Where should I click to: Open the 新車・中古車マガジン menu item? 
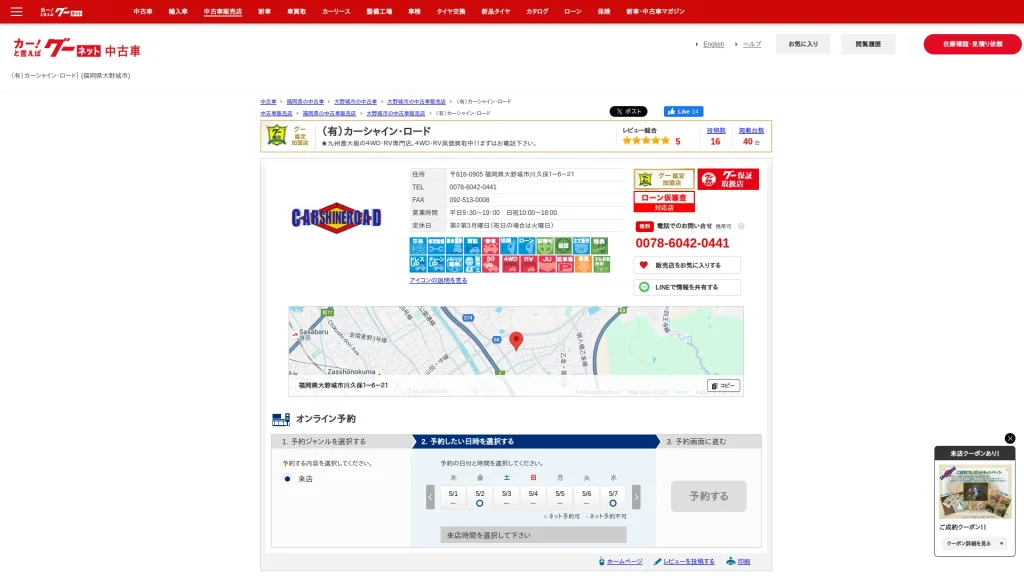655,12
